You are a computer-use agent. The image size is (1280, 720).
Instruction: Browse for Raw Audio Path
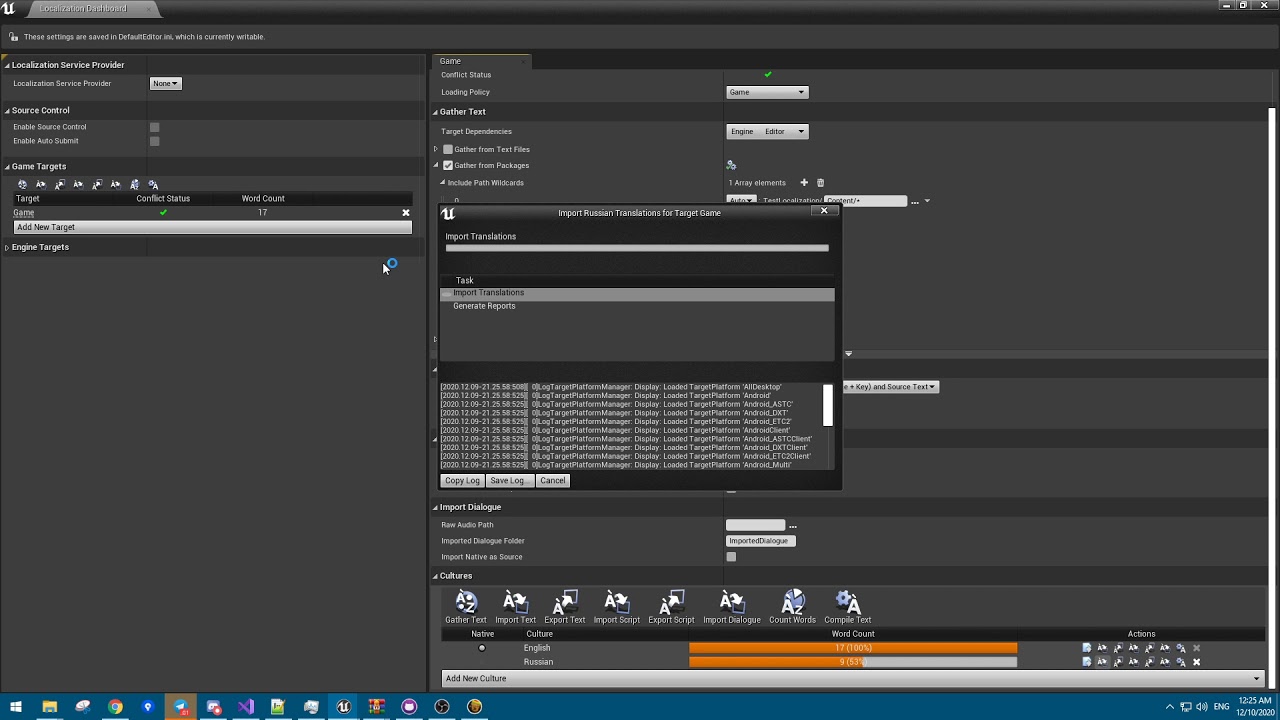pyautogui.click(x=792, y=526)
